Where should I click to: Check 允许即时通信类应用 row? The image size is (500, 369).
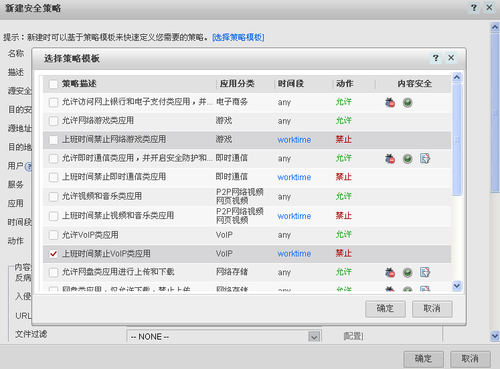53,158
